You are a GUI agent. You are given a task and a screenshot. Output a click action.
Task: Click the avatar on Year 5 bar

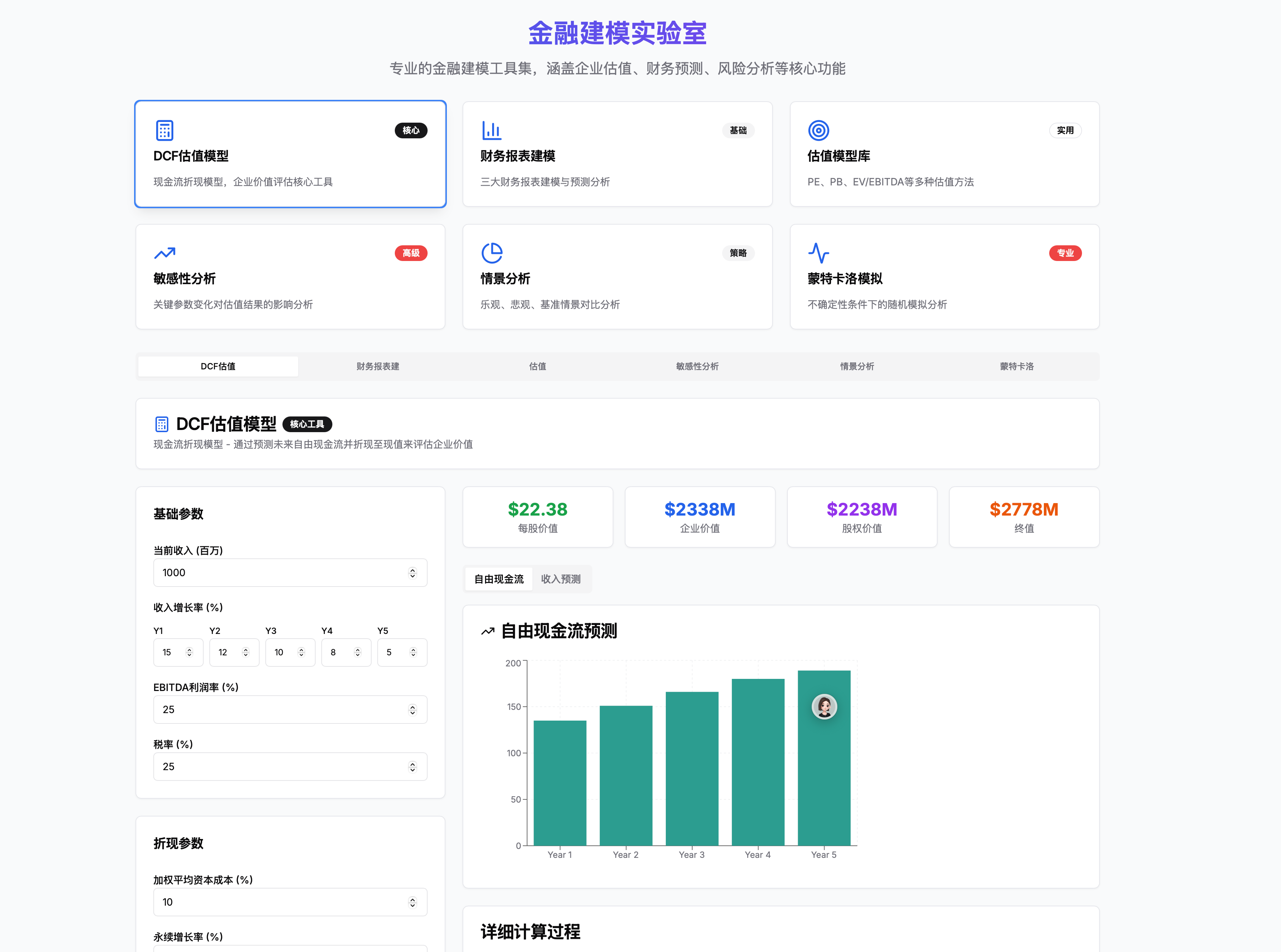pos(824,706)
